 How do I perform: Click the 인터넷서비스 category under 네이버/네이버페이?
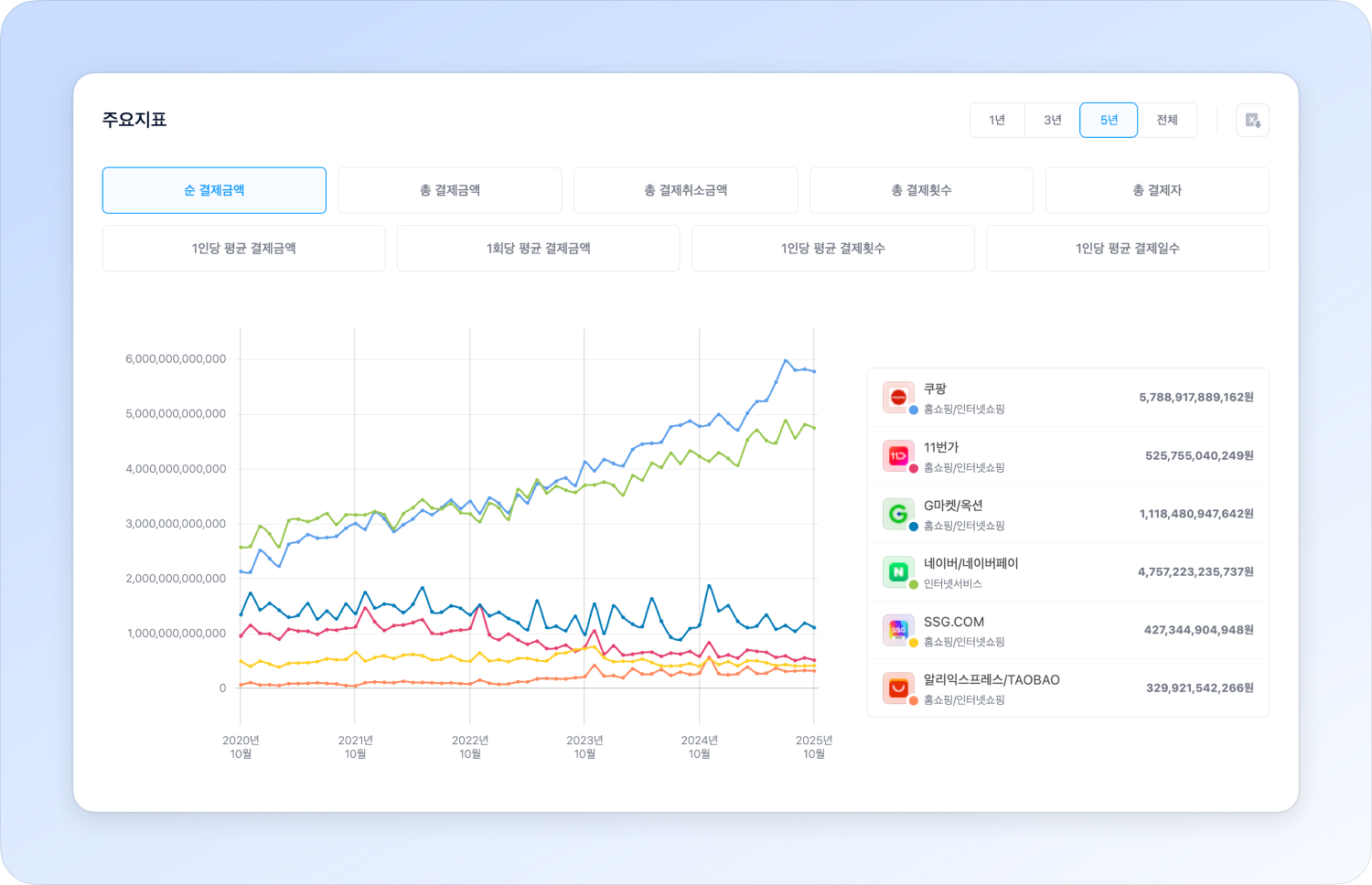pos(953,584)
